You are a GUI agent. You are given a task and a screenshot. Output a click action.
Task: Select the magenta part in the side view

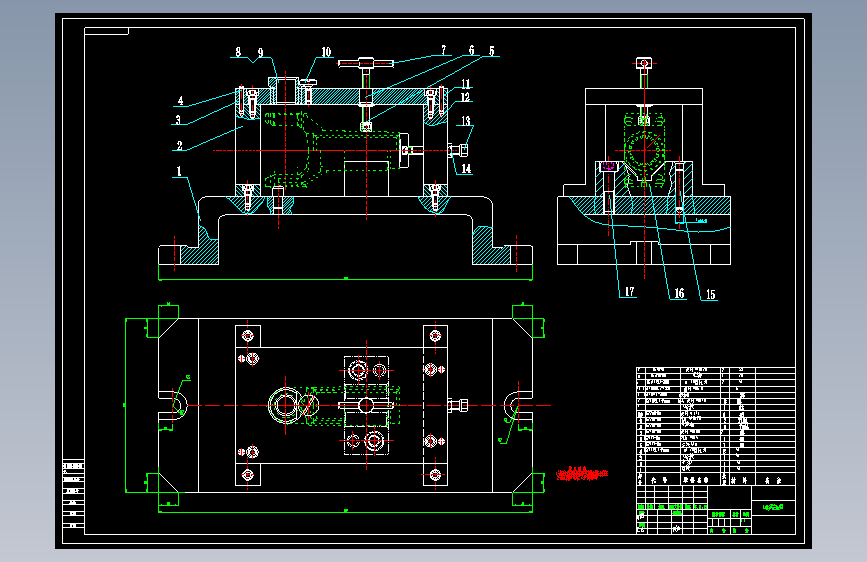tap(608, 165)
